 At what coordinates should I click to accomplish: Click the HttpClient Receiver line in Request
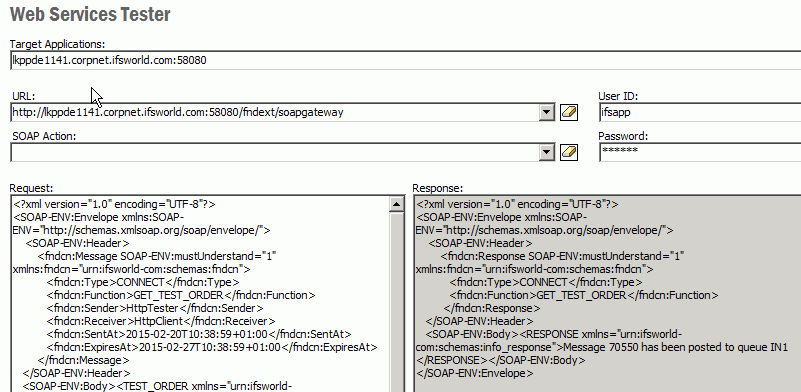(161, 321)
